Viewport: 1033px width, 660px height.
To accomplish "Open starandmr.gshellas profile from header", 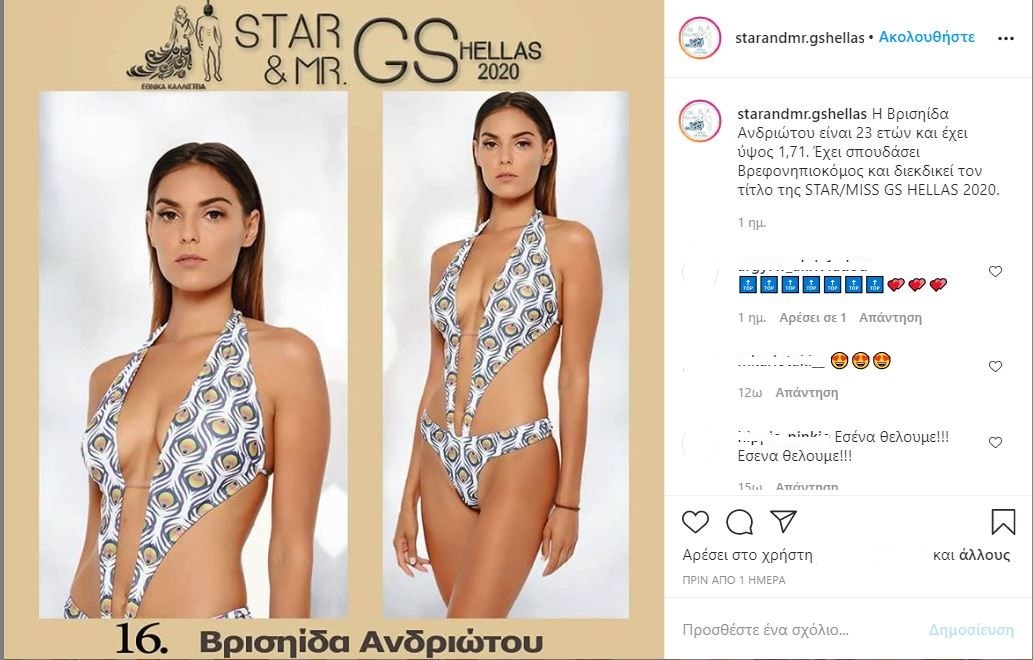I will click(x=800, y=38).
